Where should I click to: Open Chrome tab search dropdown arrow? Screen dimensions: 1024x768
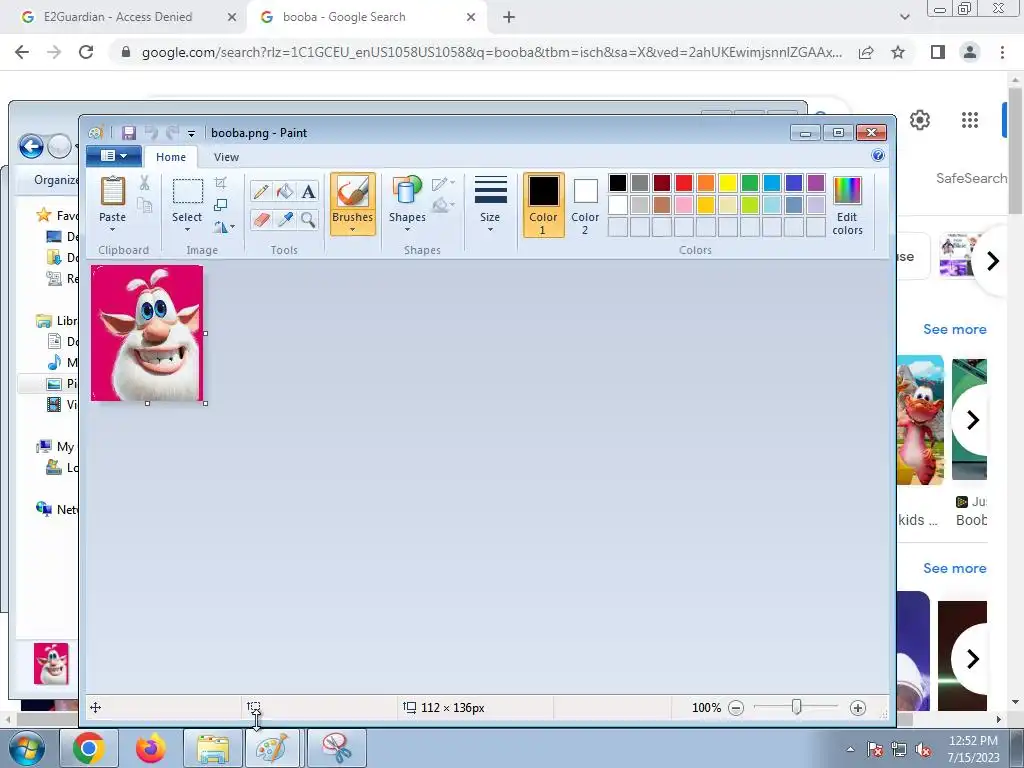tap(904, 17)
